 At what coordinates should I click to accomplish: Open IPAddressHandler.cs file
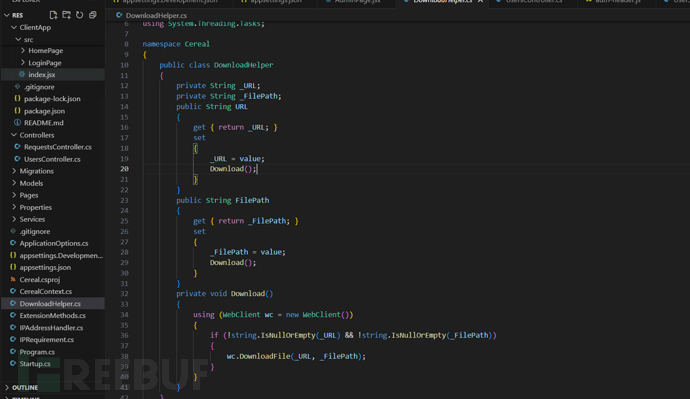point(51,328)
